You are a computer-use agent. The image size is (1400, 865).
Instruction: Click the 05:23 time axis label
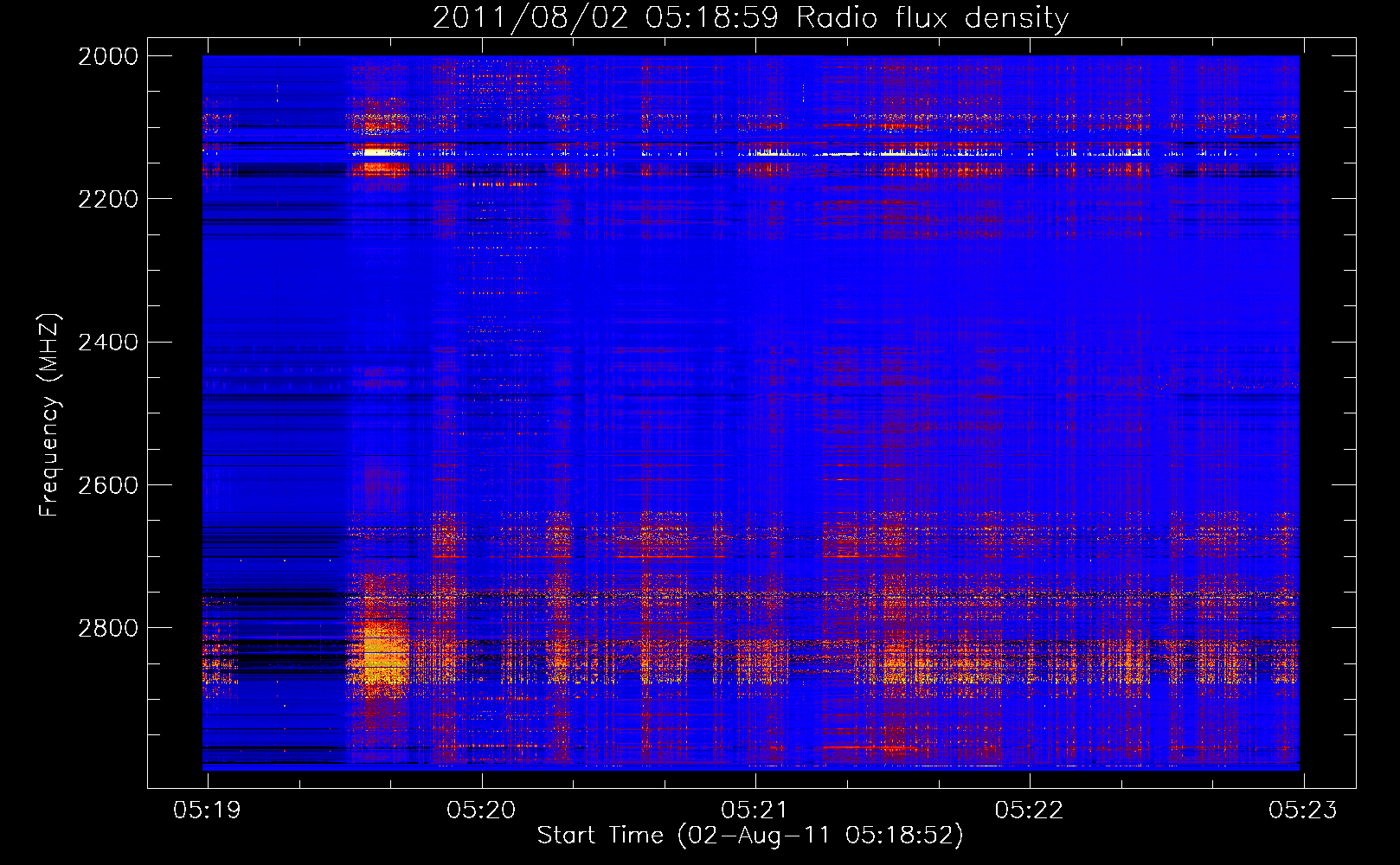(x=1303, y=811)
